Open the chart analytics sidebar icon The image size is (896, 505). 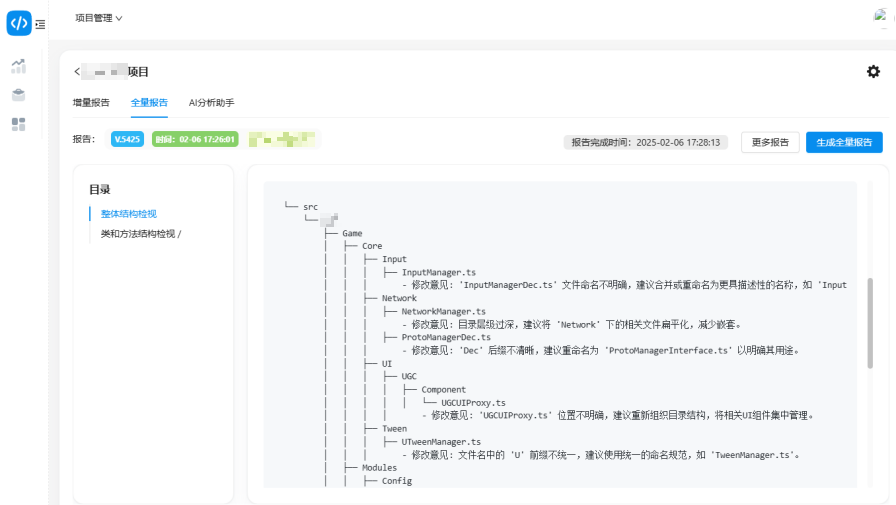18,66
